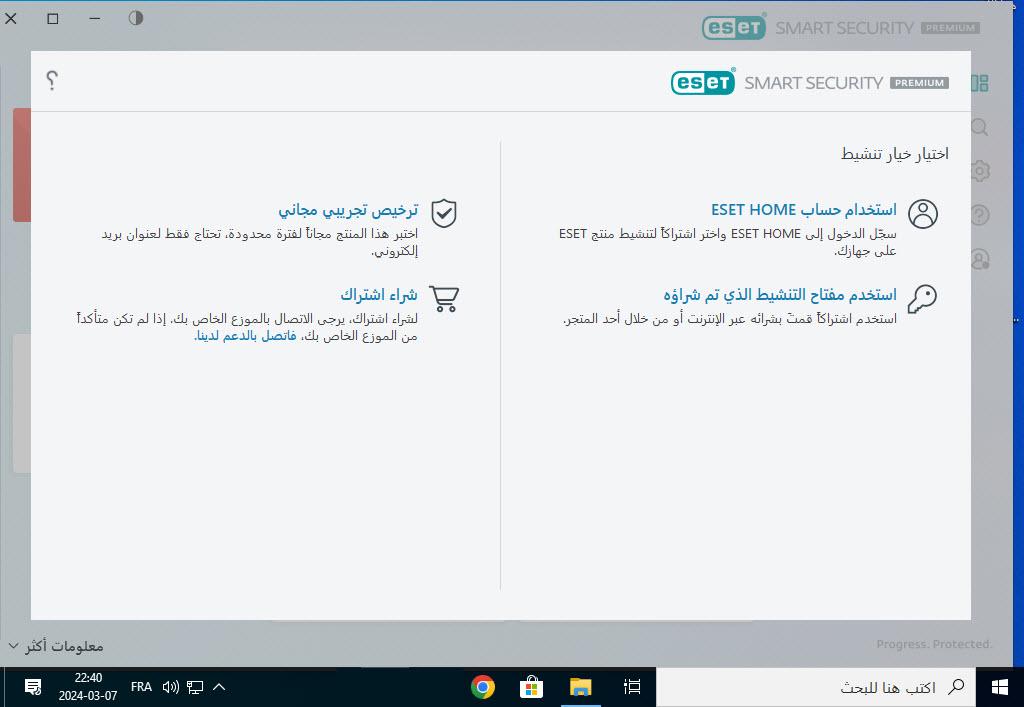Open File Explorer from the taskbar
The height and width of the screenshot is (707, 1024).
(x=581, y=687)
